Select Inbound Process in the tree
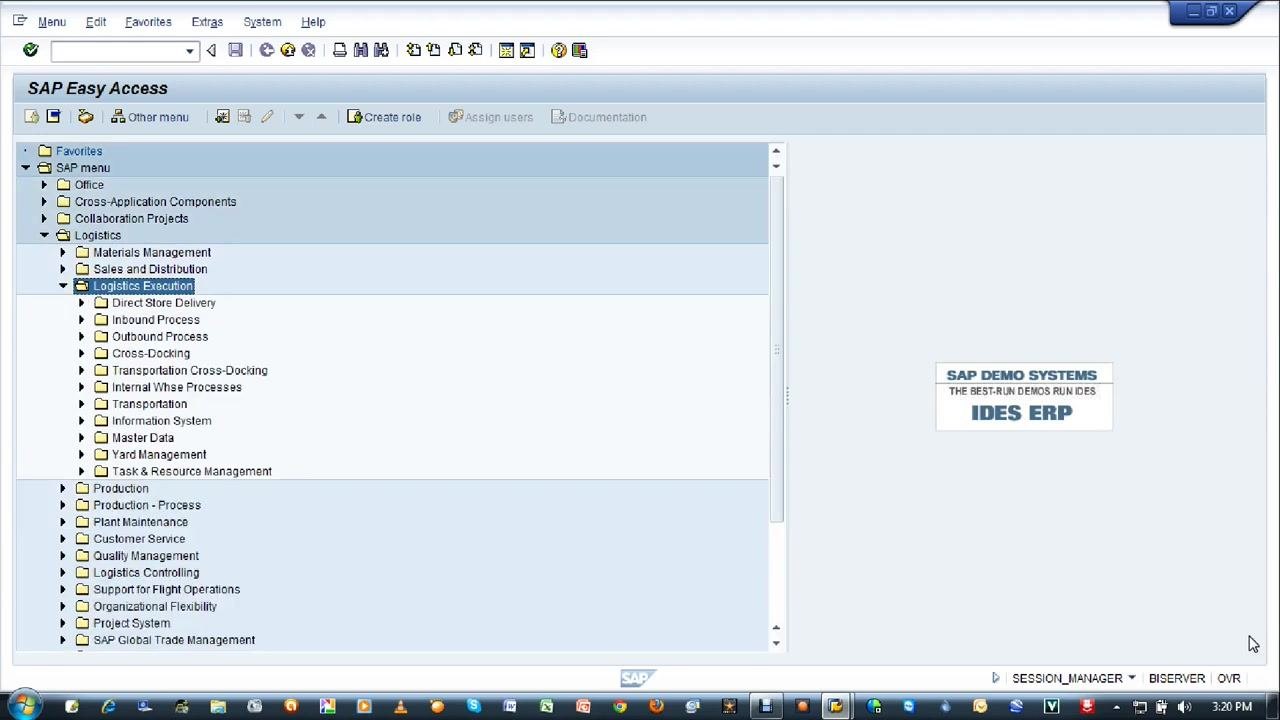 click(x=156, y=320)
